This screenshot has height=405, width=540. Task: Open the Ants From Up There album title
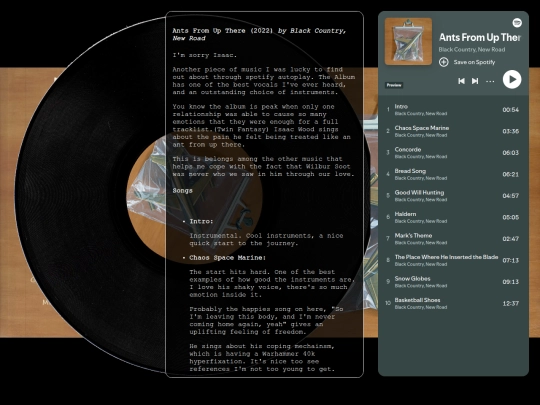tap(480, 37)
